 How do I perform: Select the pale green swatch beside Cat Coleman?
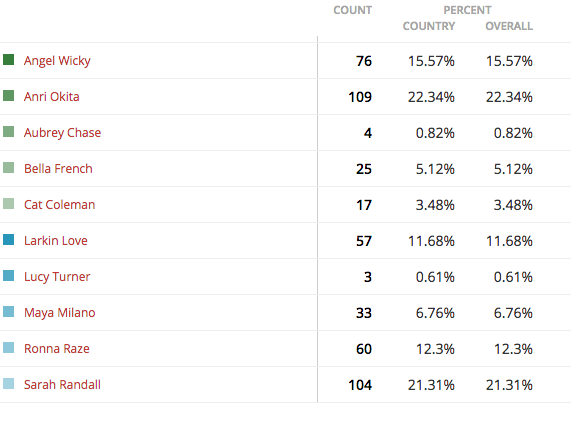coord(8,203)
